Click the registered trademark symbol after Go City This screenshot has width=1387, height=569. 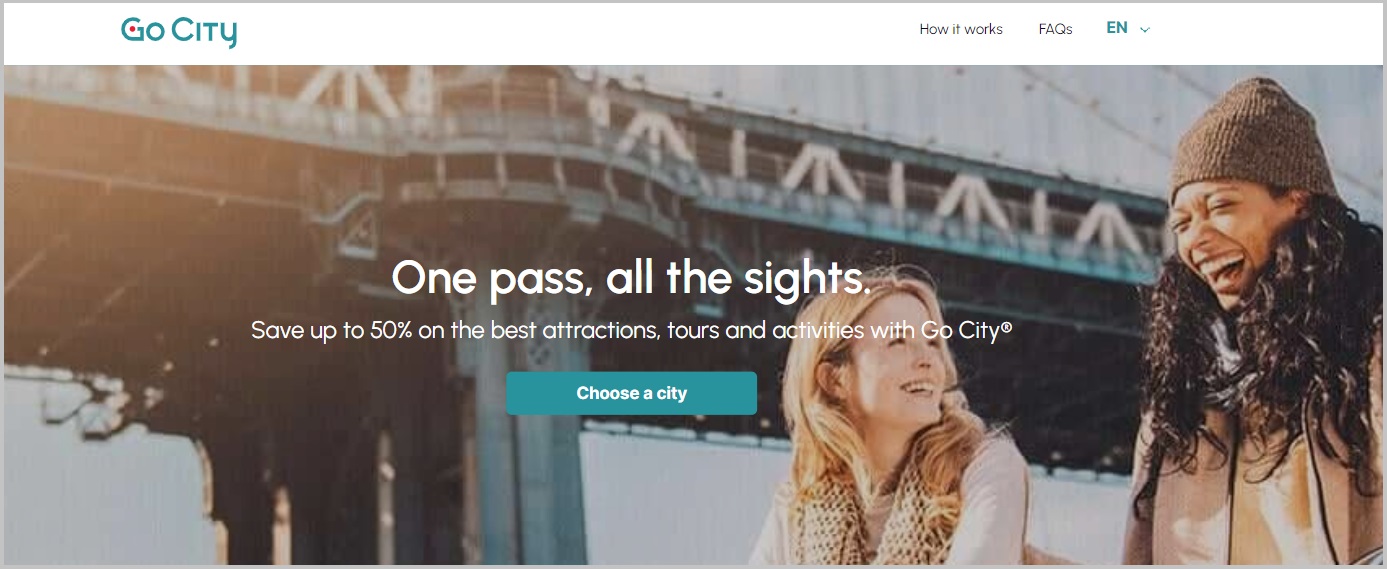pos(1006,324)
